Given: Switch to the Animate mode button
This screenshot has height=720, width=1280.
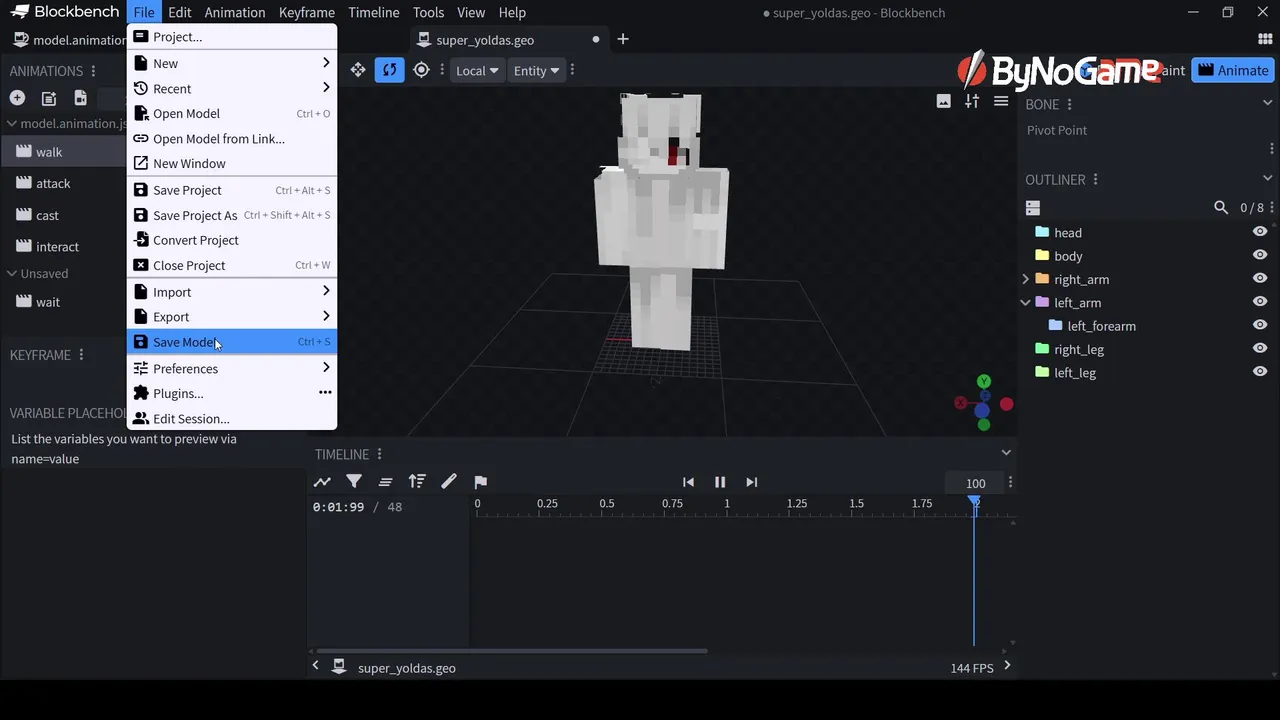Looking at the screenshot, I should point(1233,70).
